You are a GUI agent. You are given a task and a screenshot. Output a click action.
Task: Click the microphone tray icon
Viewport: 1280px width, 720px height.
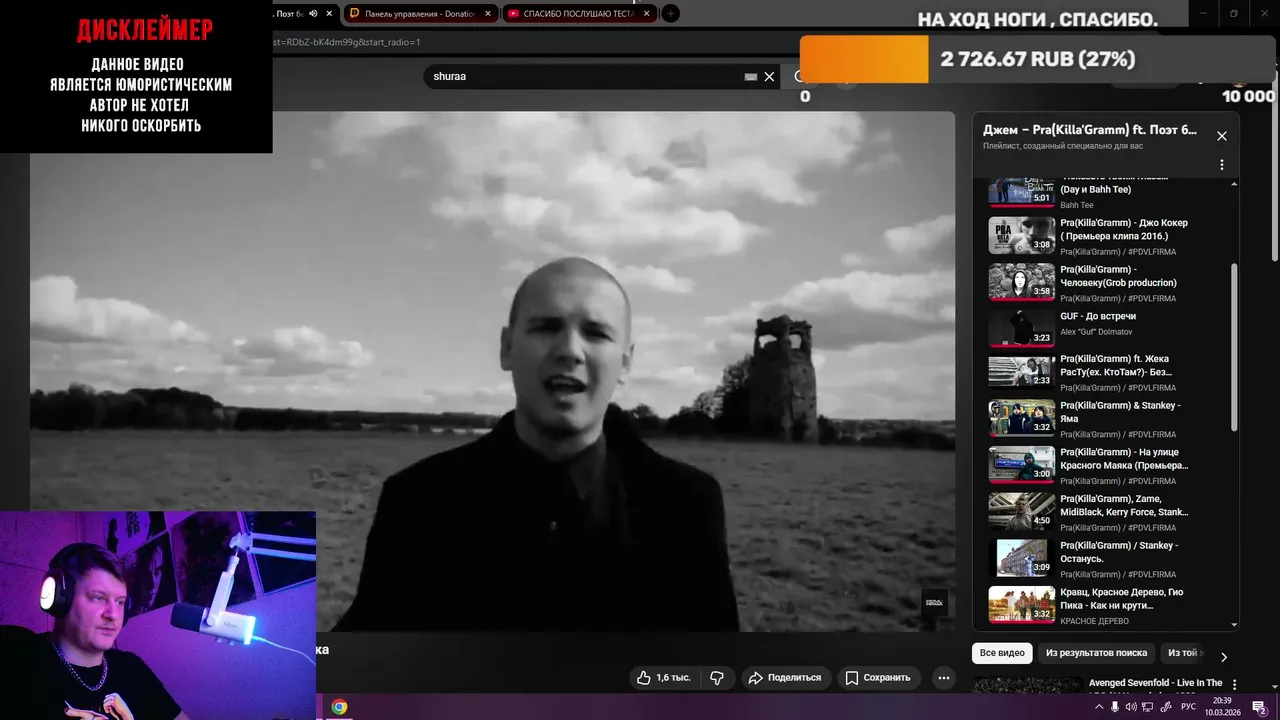pyautogui.click(x=1115, y=707)
